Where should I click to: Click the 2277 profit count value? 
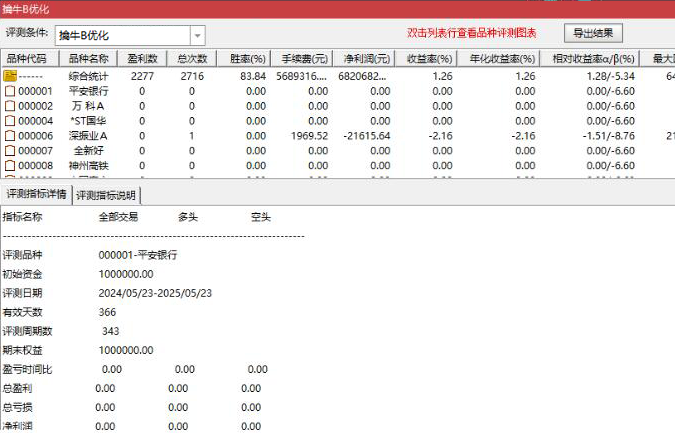[x=142, y=76]
